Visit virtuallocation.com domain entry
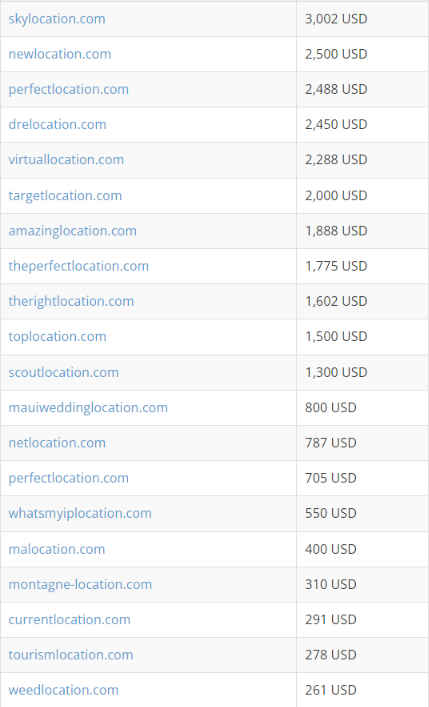The width and height of the screenshot is (429, 707). point(66,160)
